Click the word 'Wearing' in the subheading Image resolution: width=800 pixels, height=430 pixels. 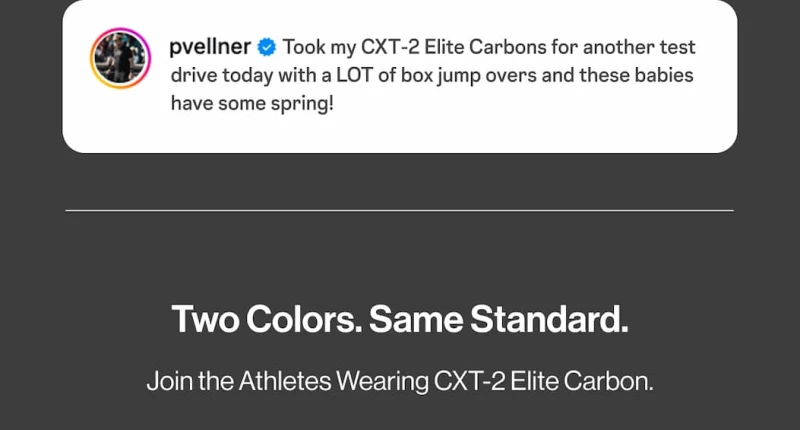click(x=383, y=382)
